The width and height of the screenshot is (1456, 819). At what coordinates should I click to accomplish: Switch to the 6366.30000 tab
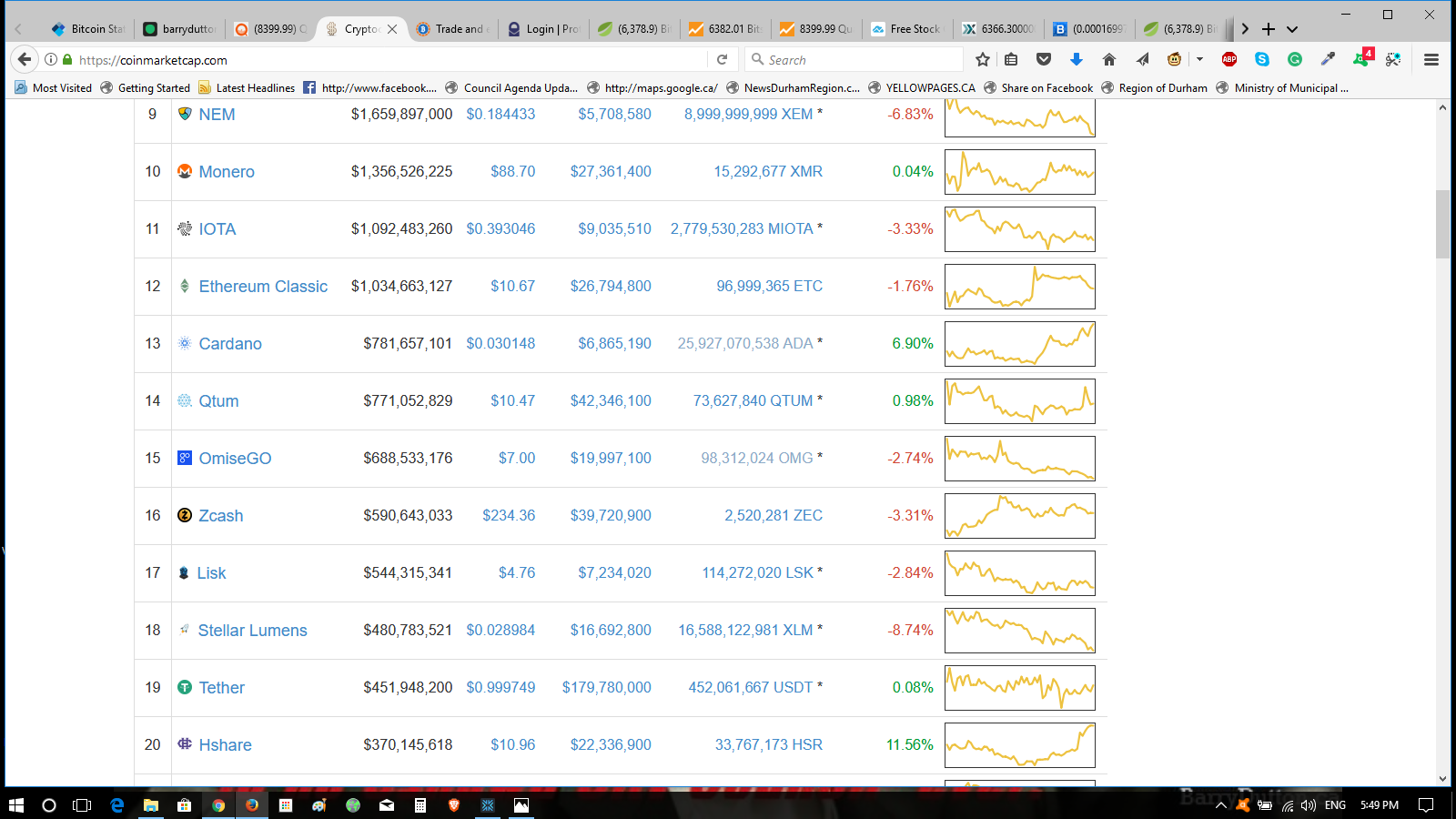pyautogui.click(x=998, y=29)
